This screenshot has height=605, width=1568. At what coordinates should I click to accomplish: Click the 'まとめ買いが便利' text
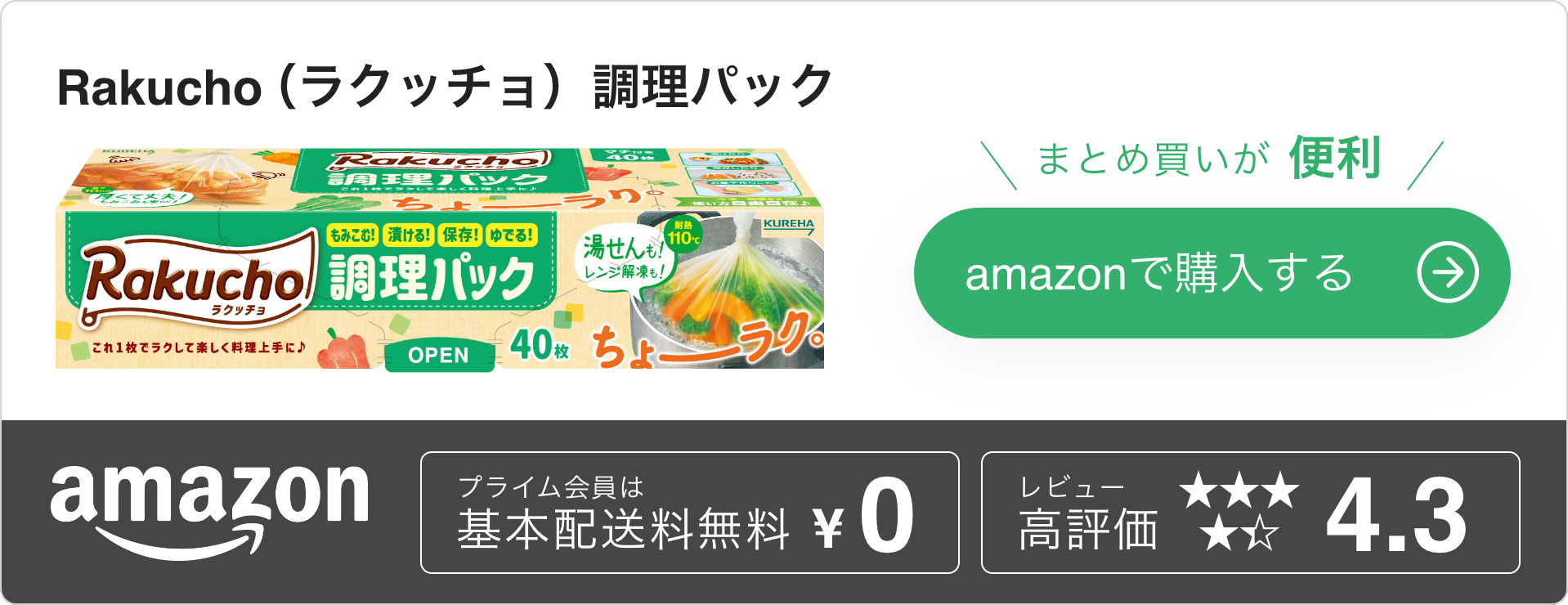[x=1209, y=158]
